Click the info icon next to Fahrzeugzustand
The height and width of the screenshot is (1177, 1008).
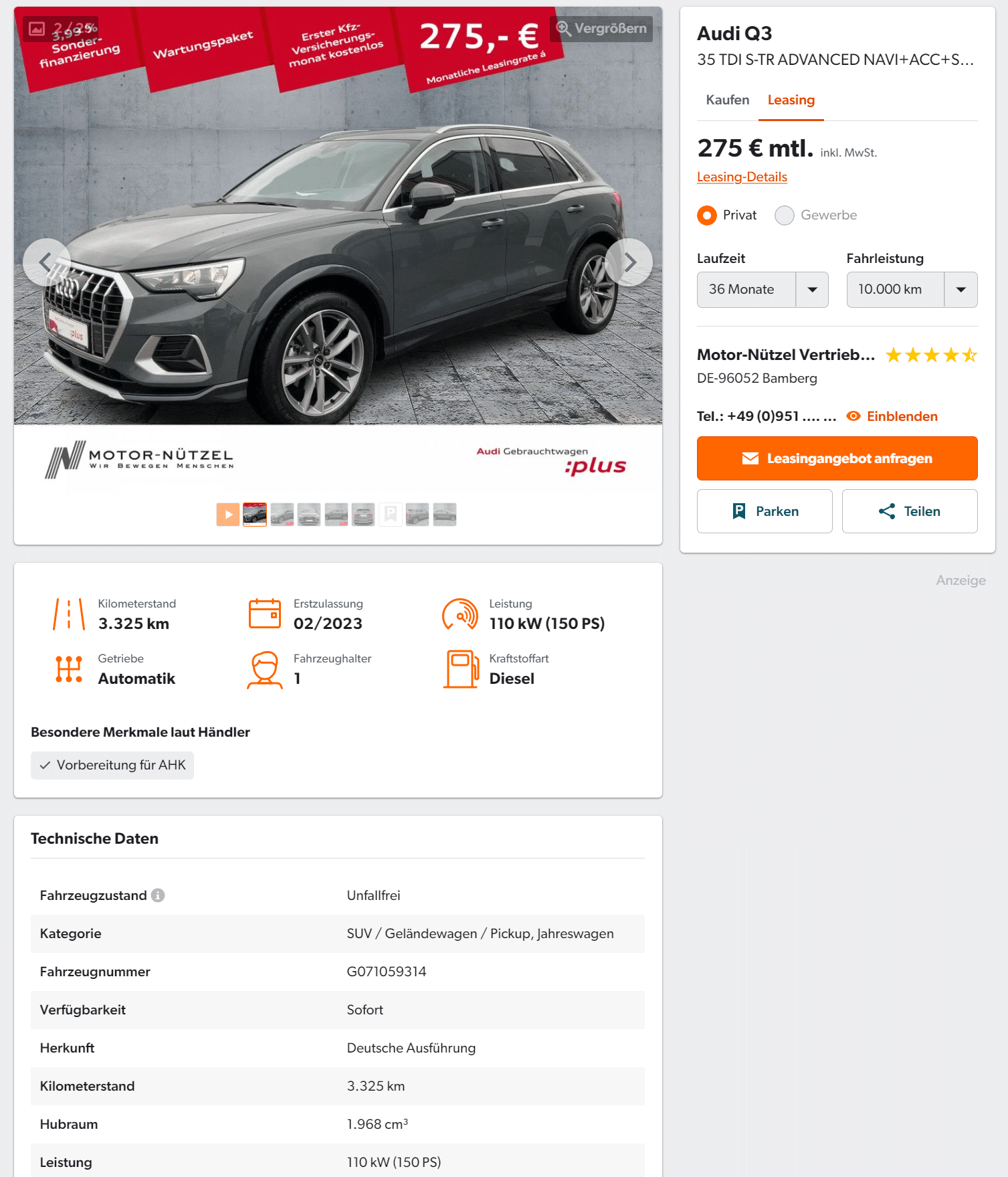click(x=158, y=895)
